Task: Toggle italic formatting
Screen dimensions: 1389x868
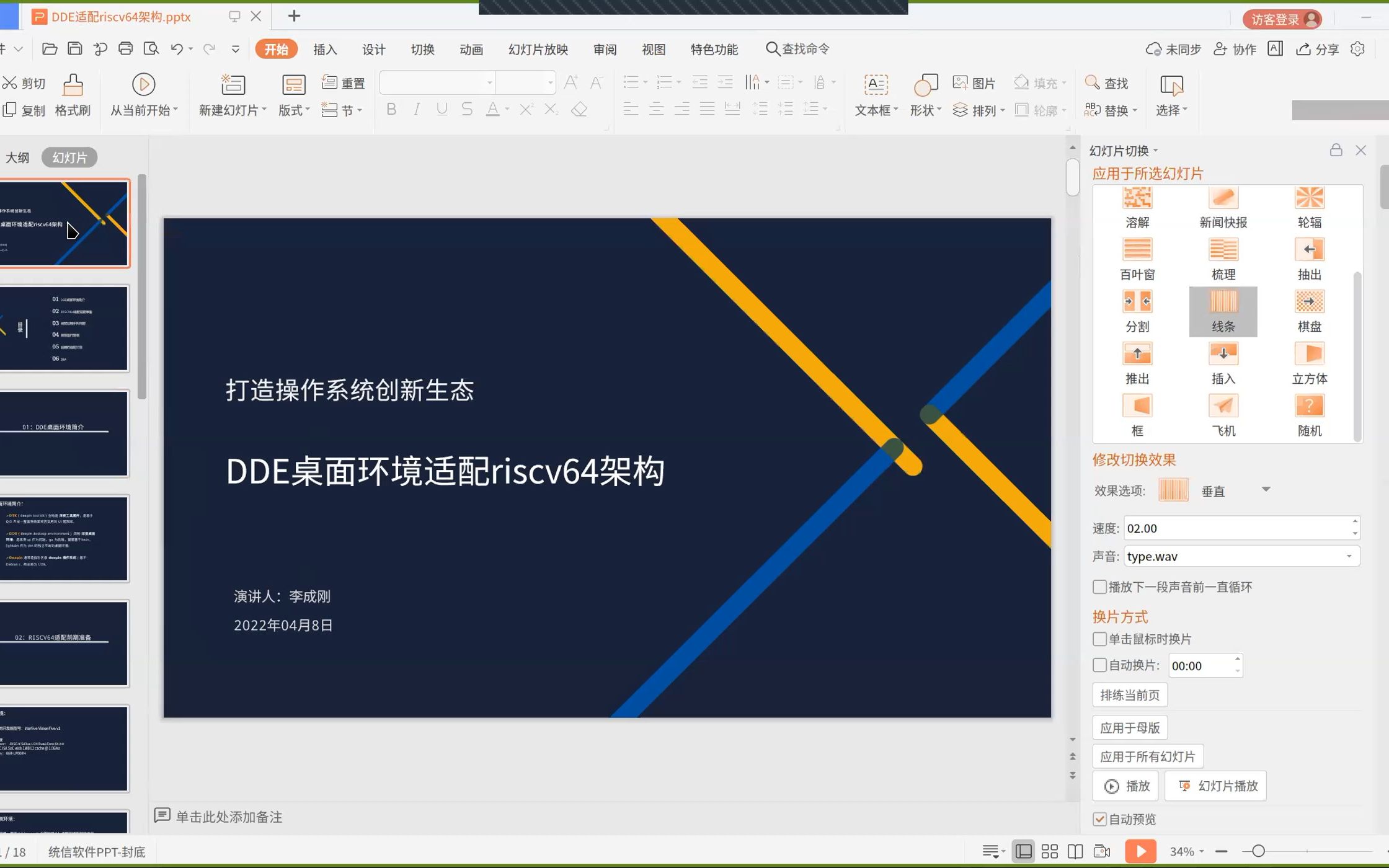Action: click(x=417, y=110)
